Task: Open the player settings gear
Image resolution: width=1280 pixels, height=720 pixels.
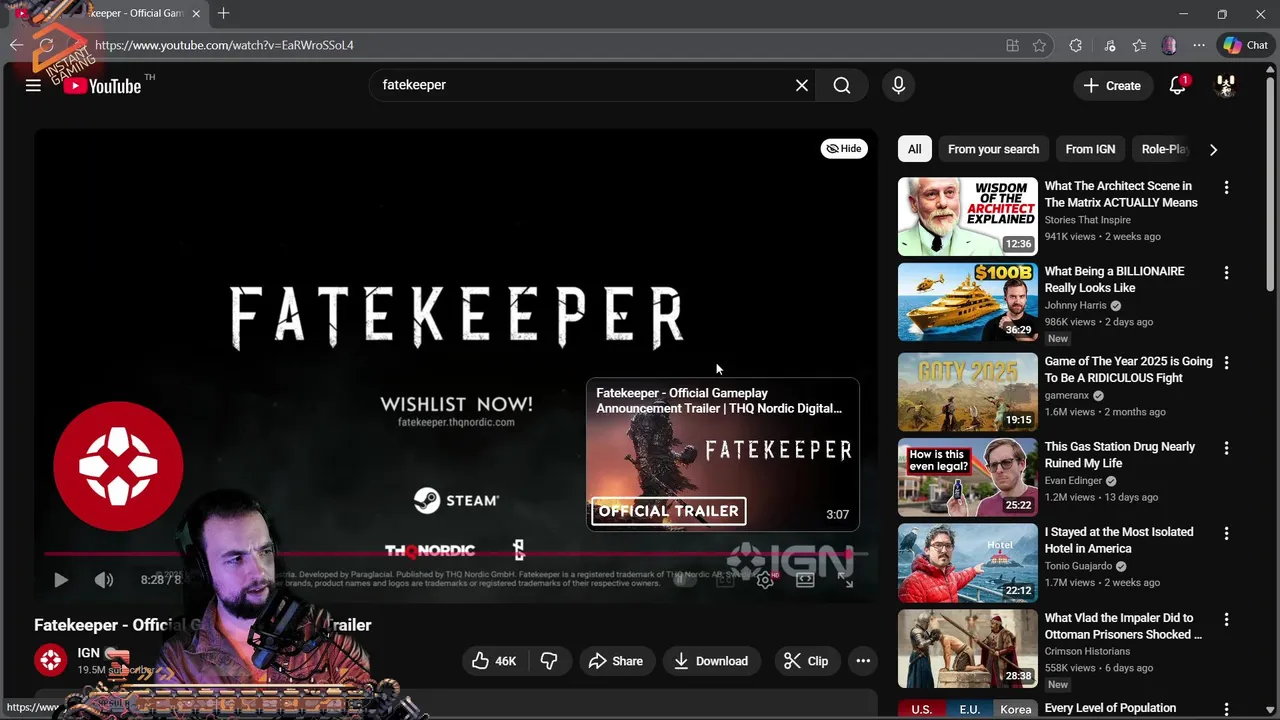Action: point(765,580)
